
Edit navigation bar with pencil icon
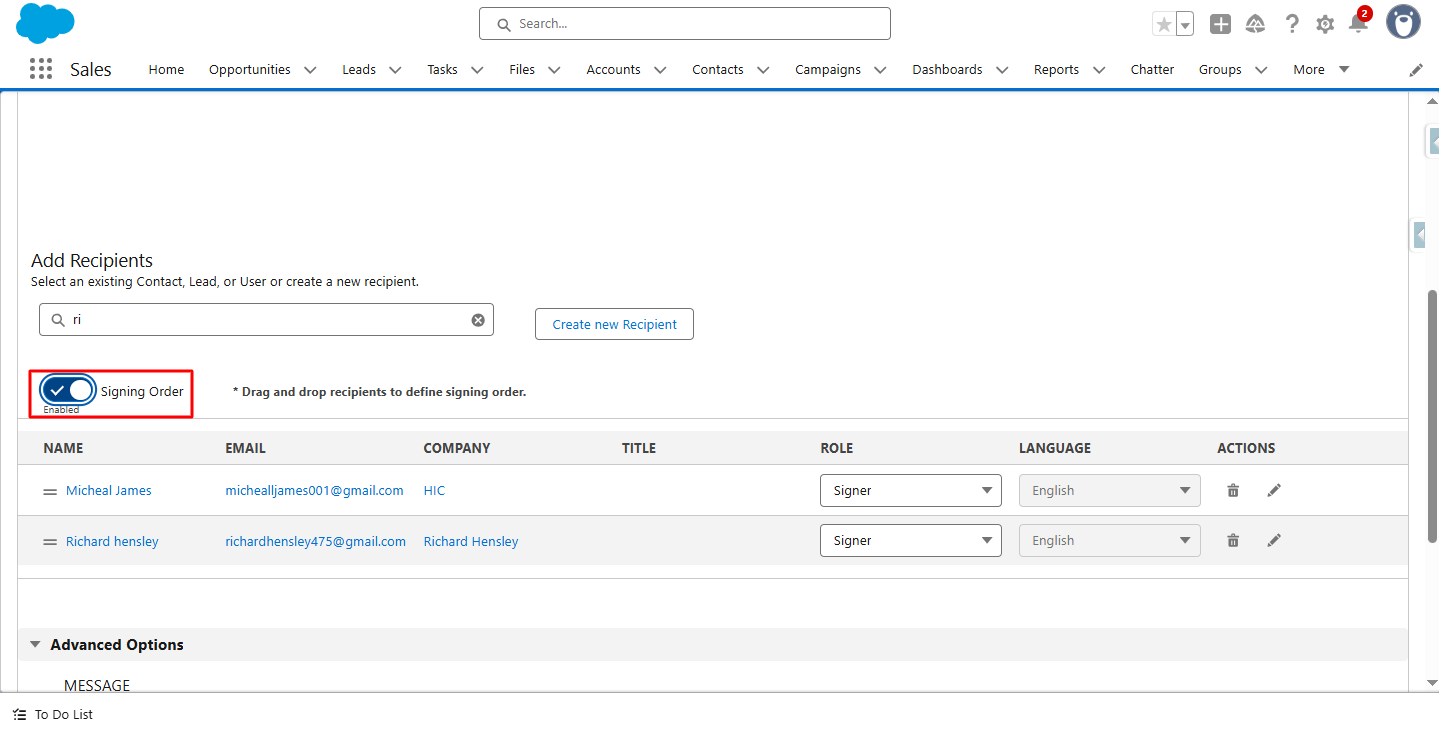1416,70
